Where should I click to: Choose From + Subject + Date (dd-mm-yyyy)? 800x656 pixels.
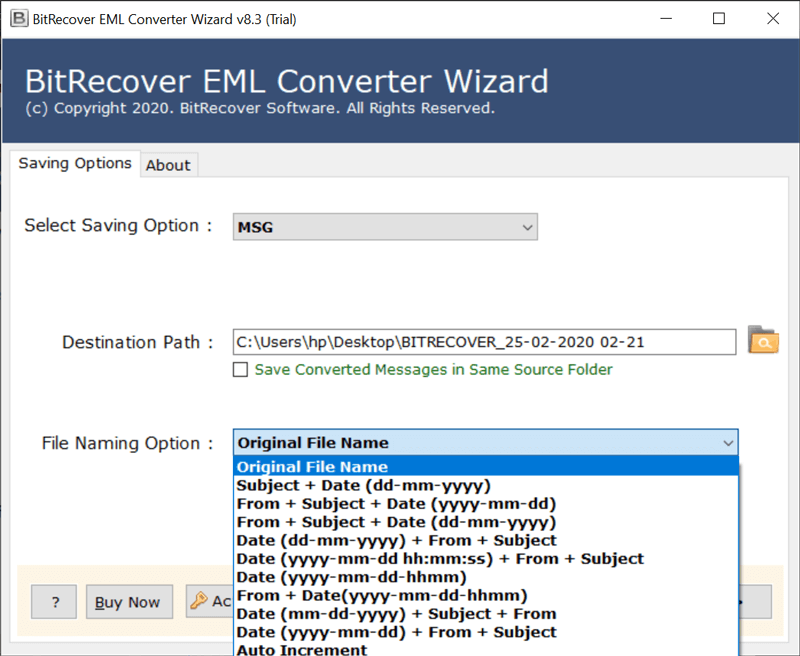[x=486, y=522]
